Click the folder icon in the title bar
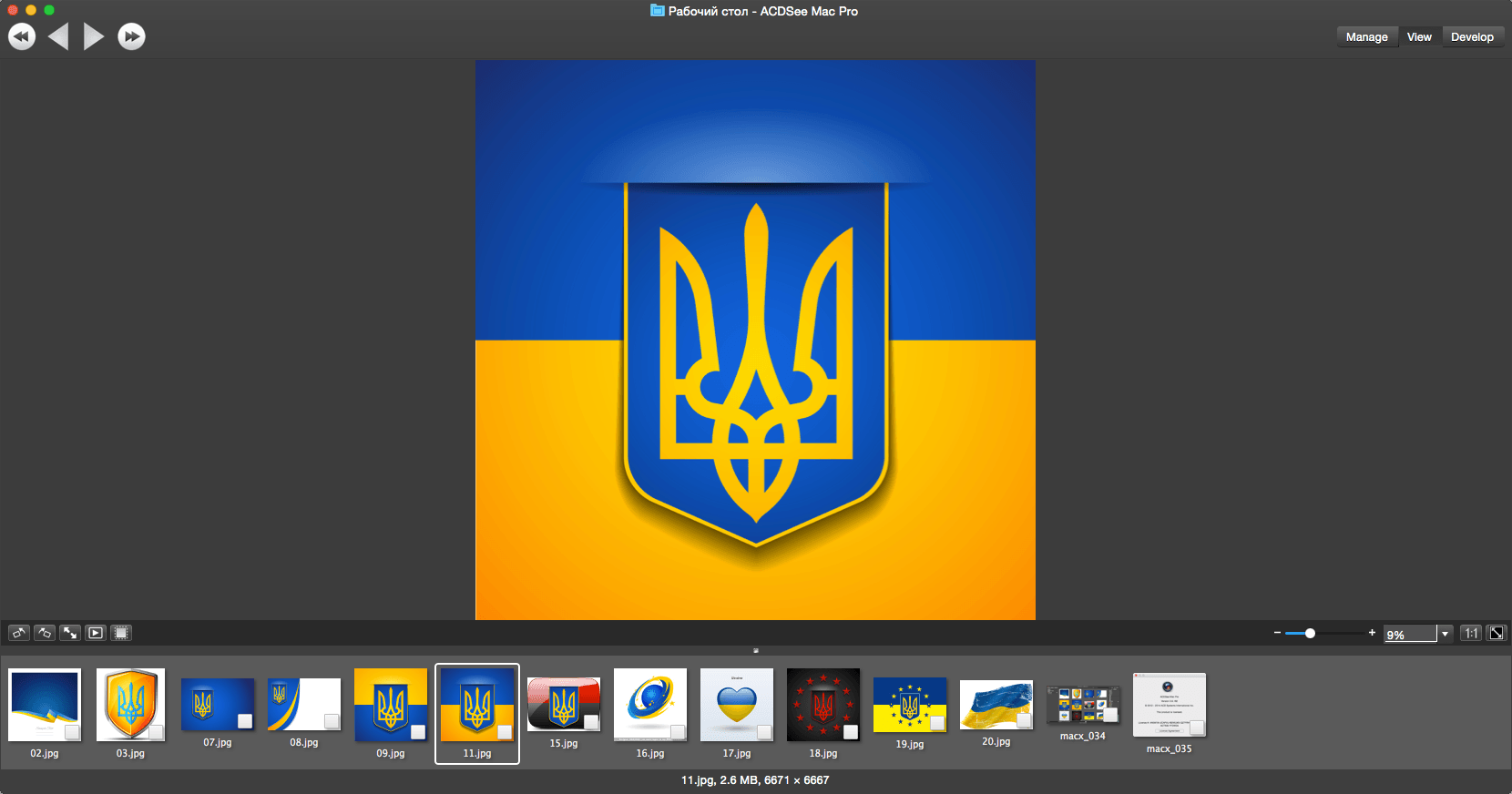The width and height of the screenshot is (1512, 794). [657, 11]
